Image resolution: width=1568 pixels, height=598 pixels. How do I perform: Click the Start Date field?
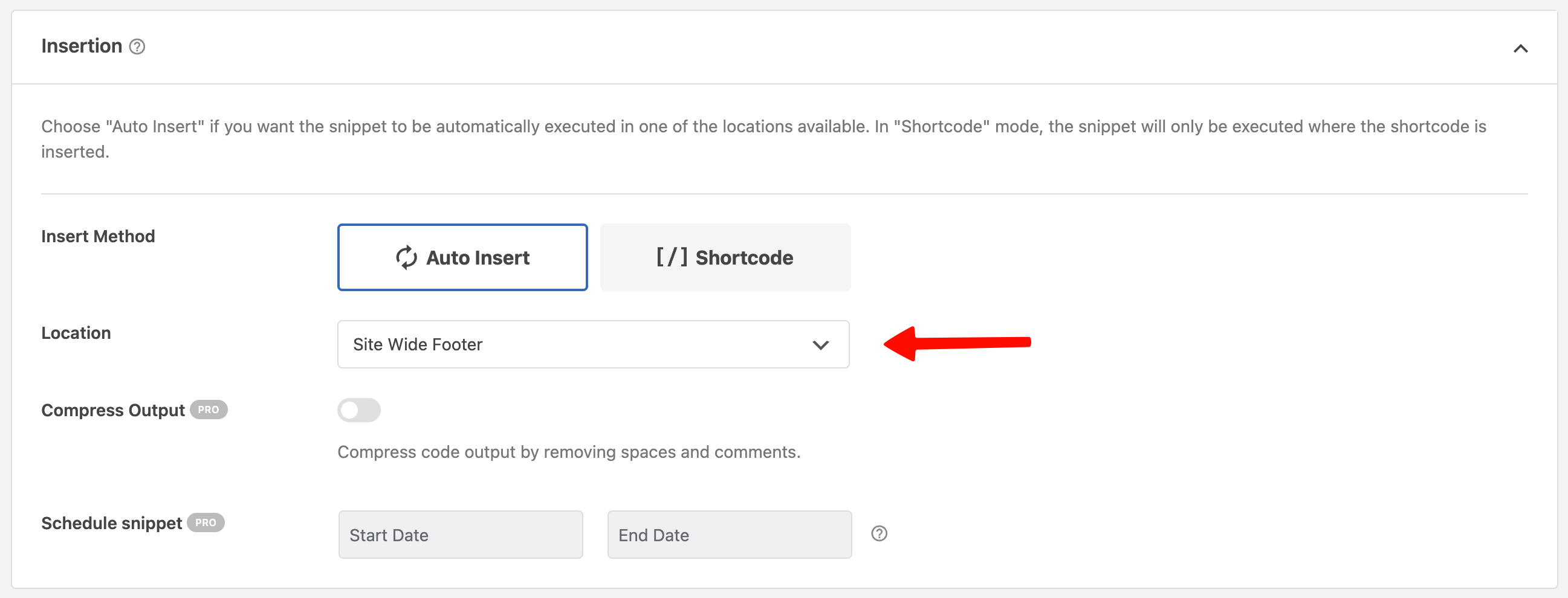point(460,535)
